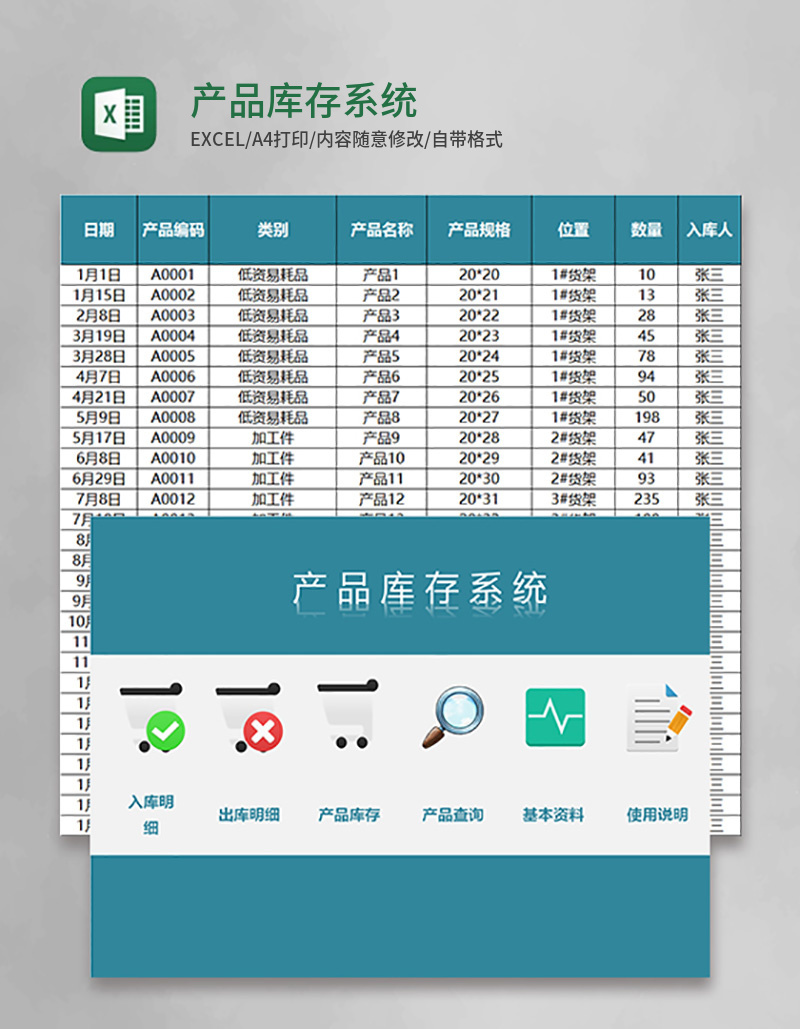
Task: Click the 出库明细 text label
Action: click(251, 814)
